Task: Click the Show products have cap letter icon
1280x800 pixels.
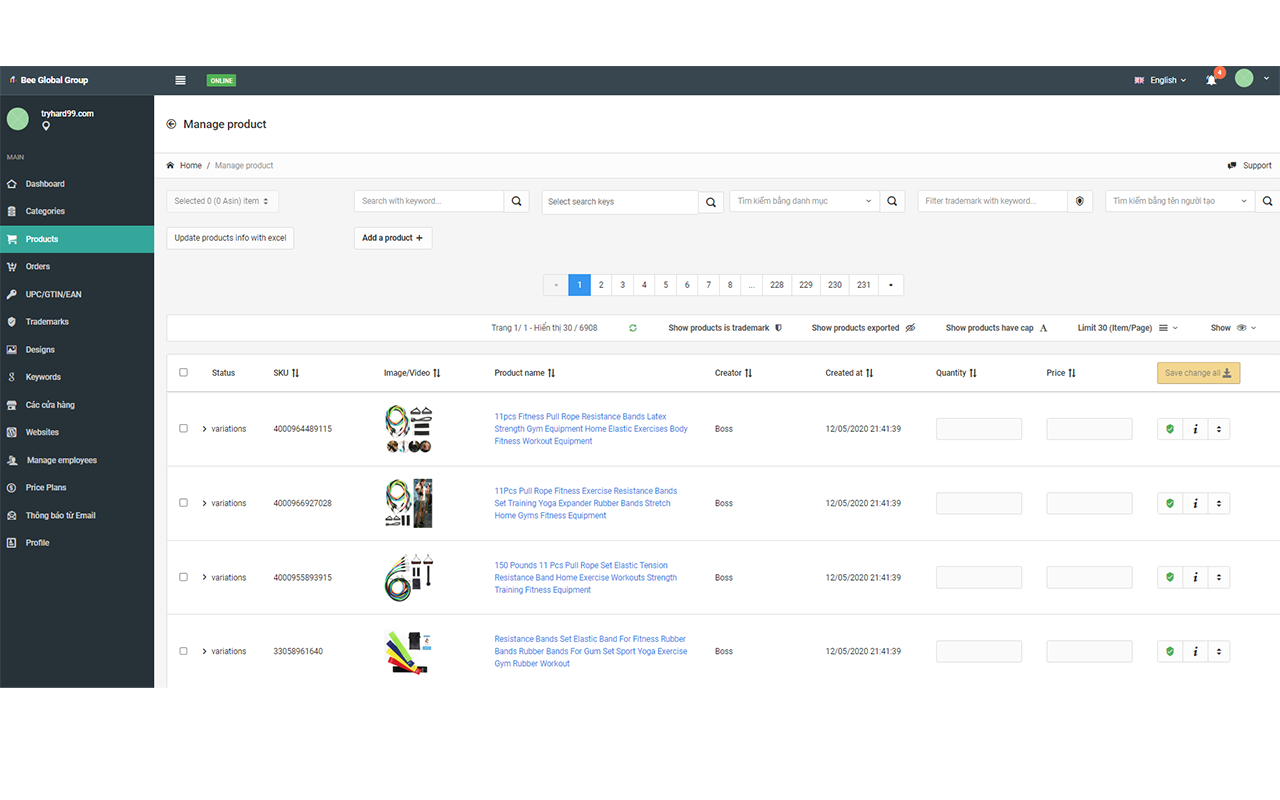Action: (x=1042, y=327)
